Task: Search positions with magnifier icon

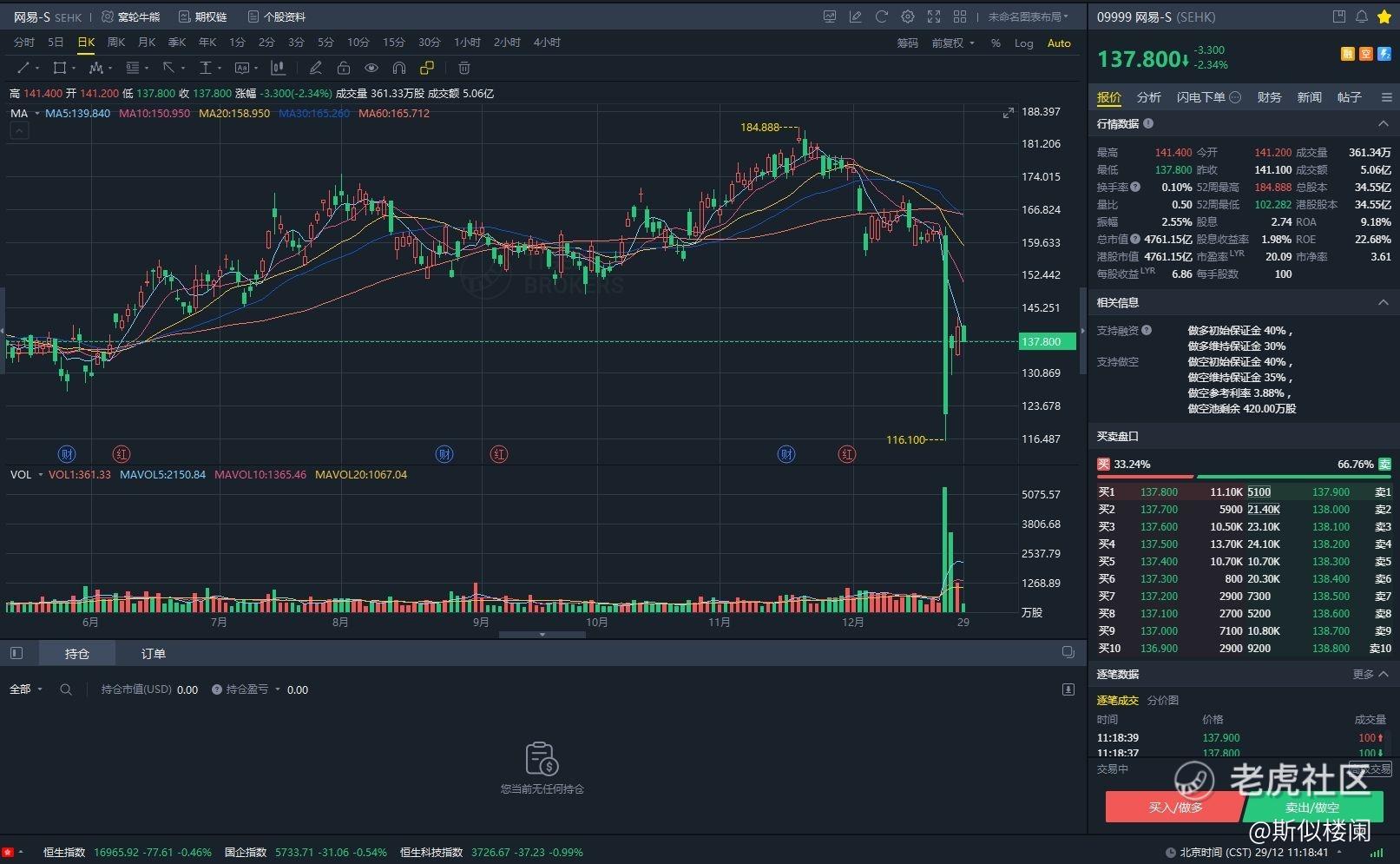Action: (66, 689)
